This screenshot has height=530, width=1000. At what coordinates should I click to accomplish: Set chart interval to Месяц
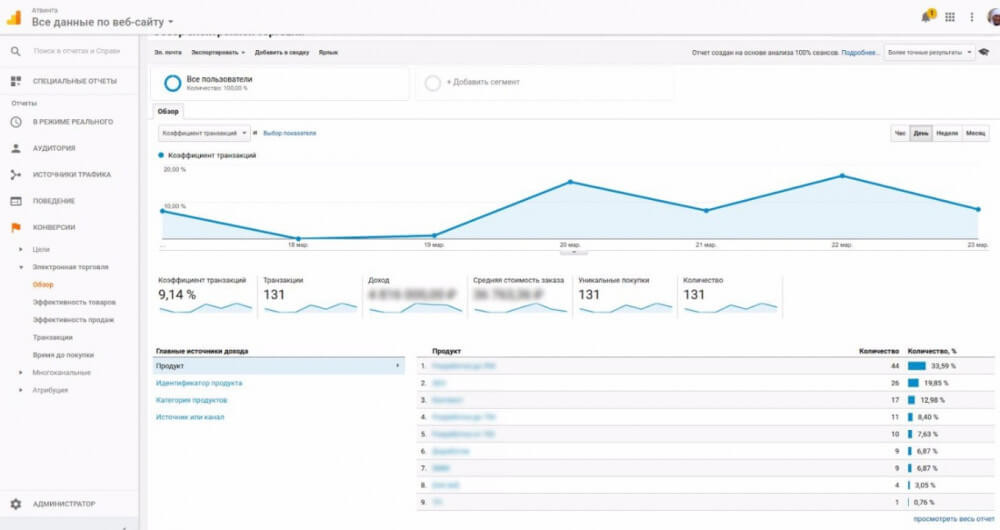click(x=976, y=133)
